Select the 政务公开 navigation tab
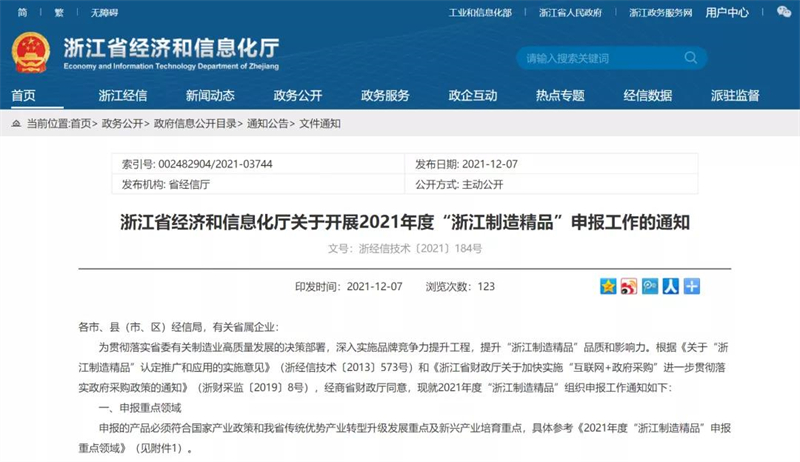This screenshot has width=800, height=462. pos(297,95)
